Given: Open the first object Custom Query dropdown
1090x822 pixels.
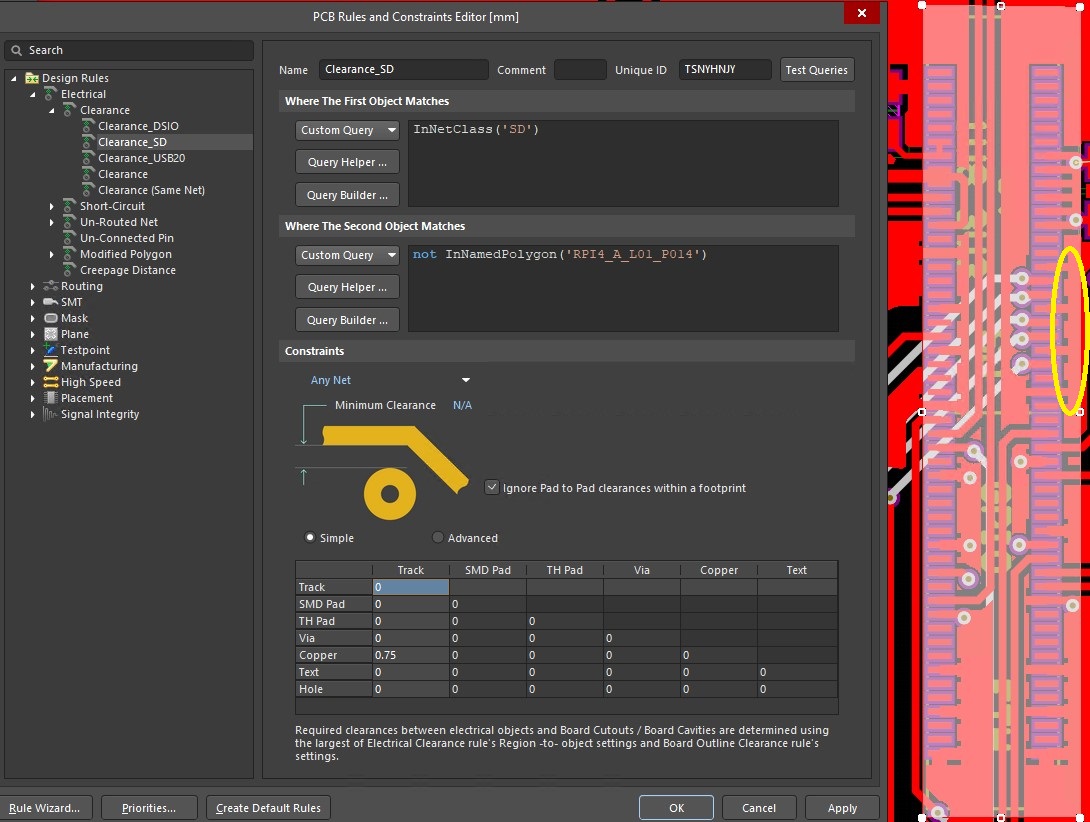Looking at the screenshot, I should point(347,130).
